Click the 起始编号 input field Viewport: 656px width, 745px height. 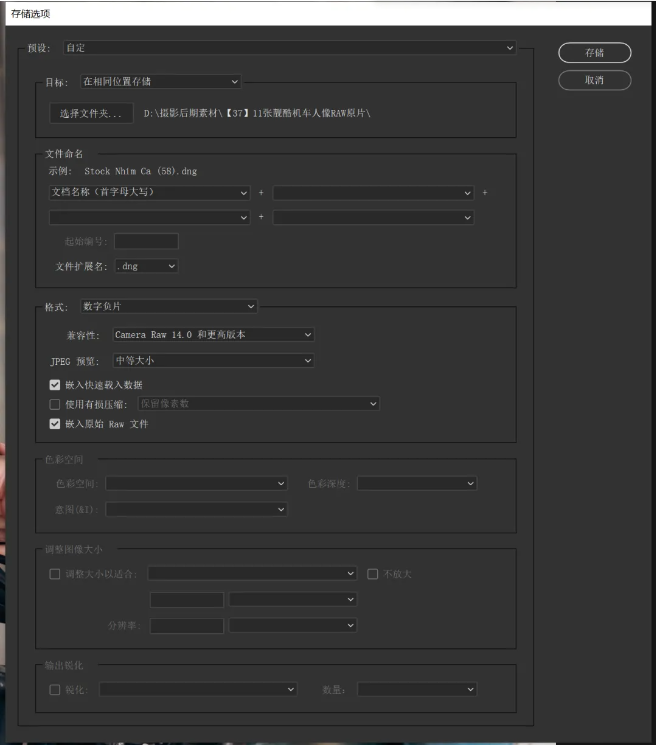tap(146, 241)
